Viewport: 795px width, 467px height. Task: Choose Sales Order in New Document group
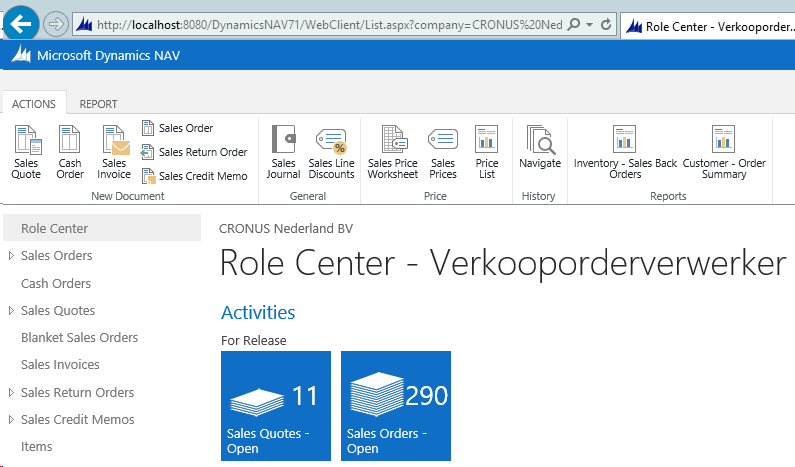coord(177,128)
